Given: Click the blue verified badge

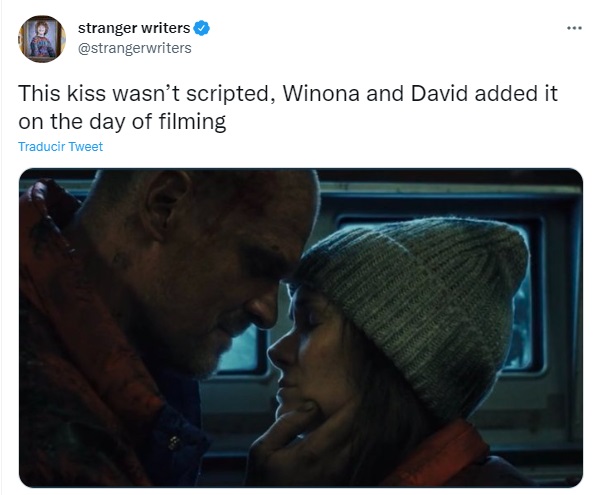Looking at the screenshot, I should (x=201, y=28).
